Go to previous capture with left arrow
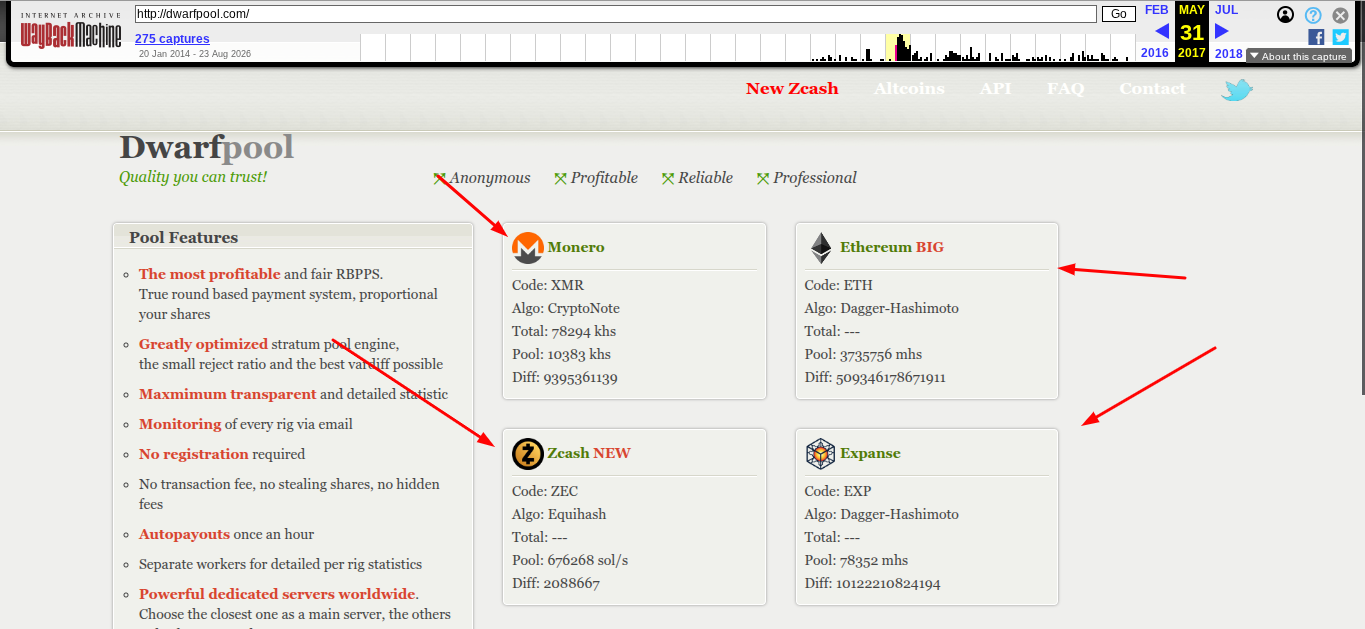Viewport: 1365px width, 629px height. pos(1162,31)
